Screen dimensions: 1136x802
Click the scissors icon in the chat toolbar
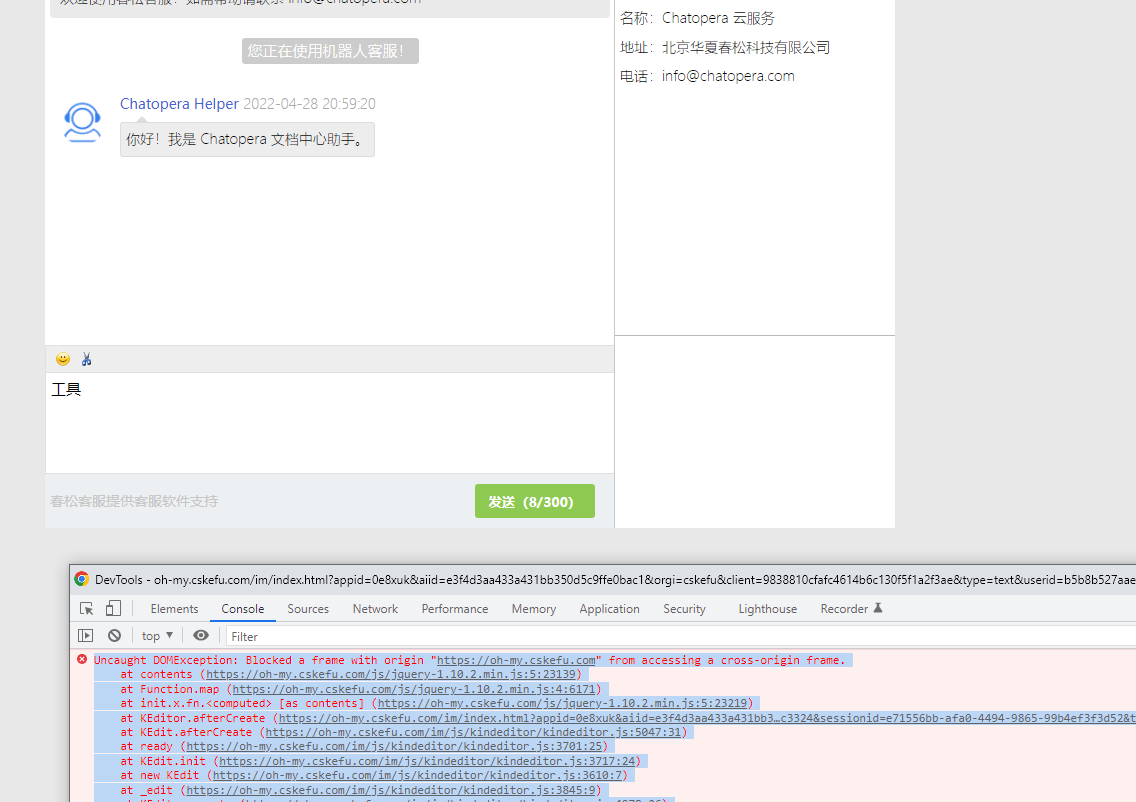point(87,358)
